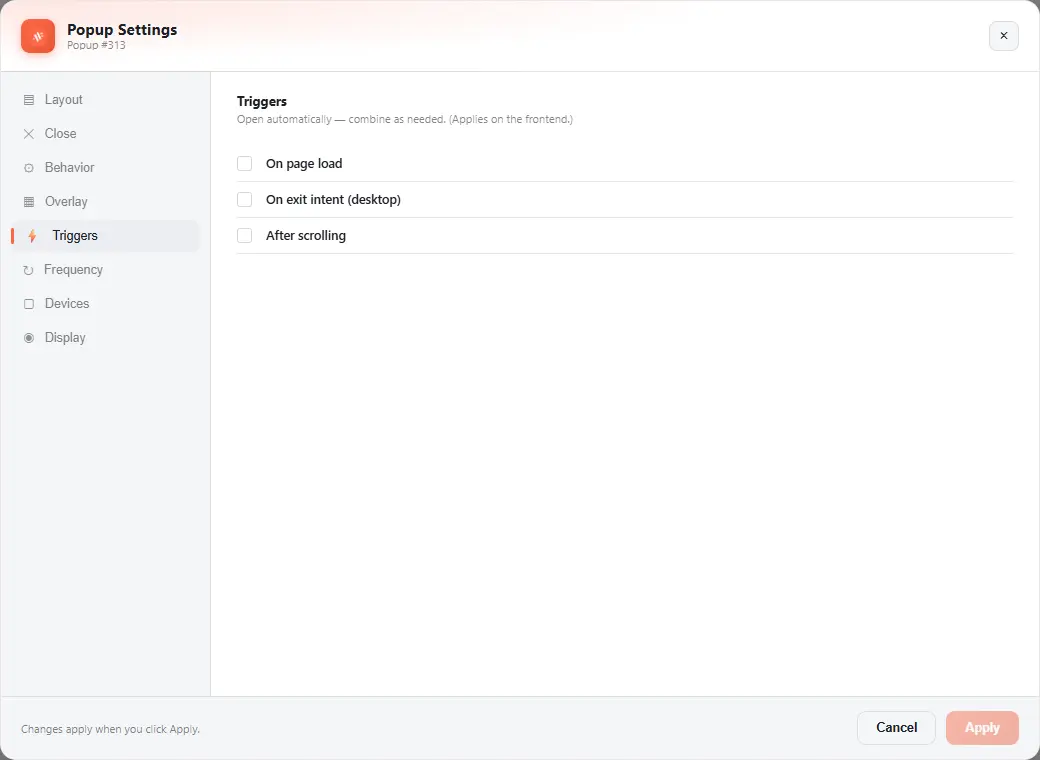This screenshot has height=760, width=1040.
Task: Enable the On page load checkbox
Action: [x=245, y=164]
